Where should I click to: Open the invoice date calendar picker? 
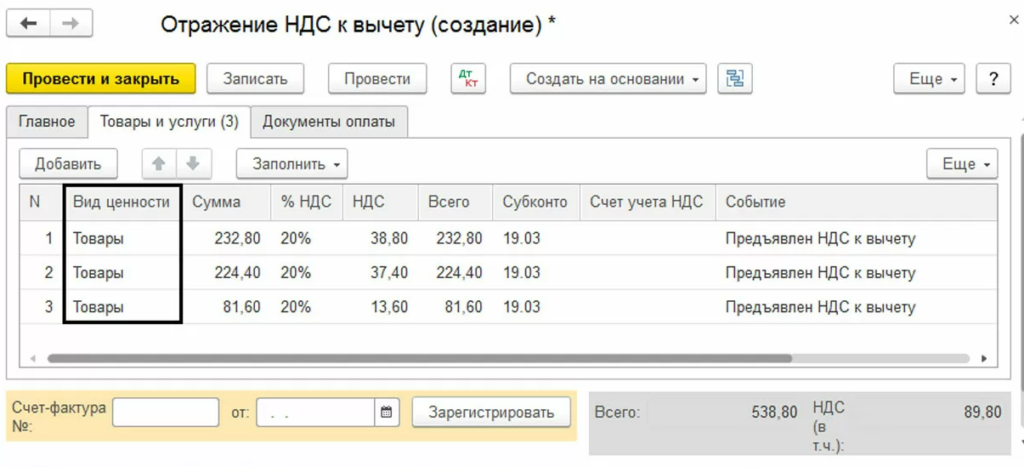pos(386,412)
